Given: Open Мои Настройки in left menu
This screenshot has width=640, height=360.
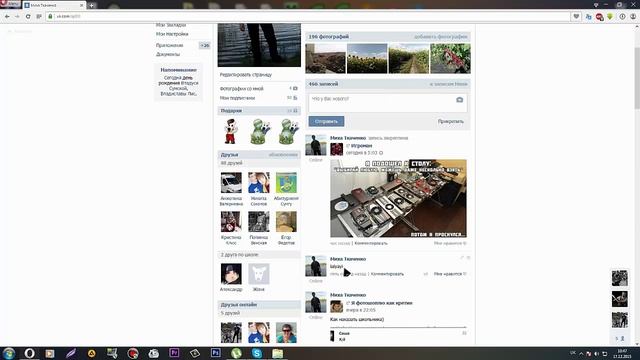Looking at the screenshot, I should 172,34.
